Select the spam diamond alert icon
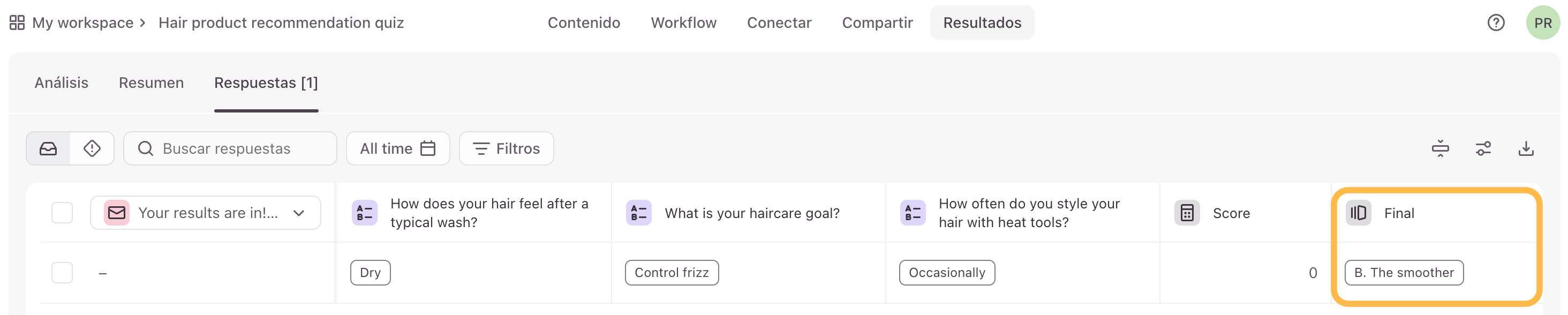Viewport: 1568px width, 315px height. [x=92, y=149]
